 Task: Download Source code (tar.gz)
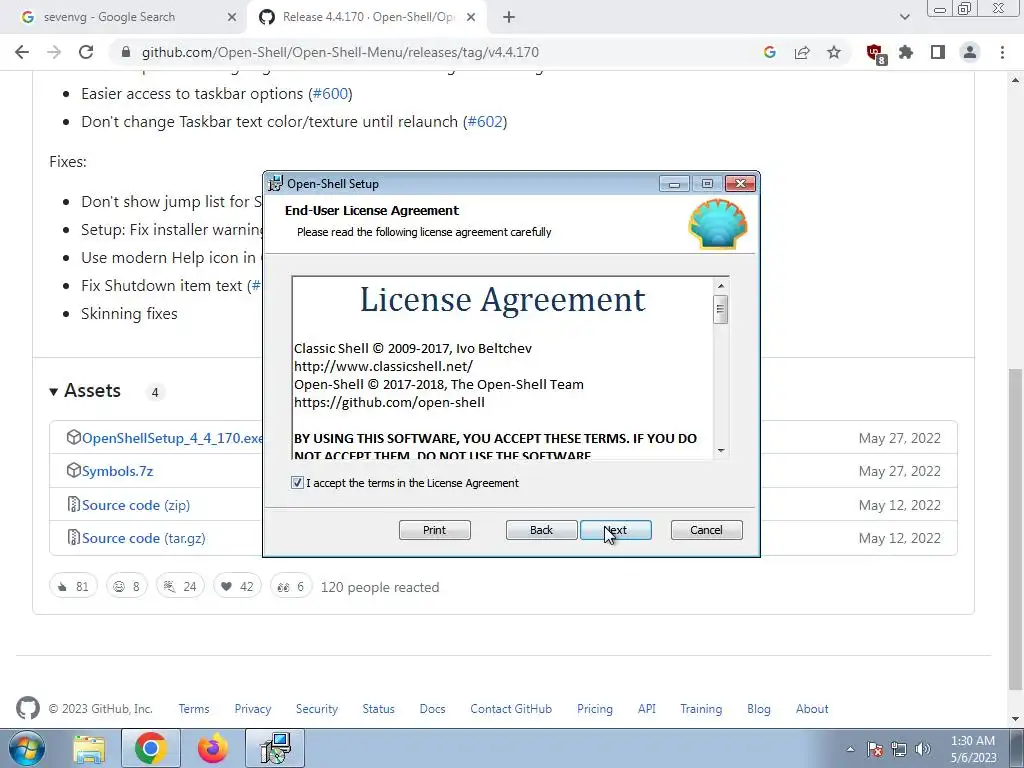[x=143, y=538]
